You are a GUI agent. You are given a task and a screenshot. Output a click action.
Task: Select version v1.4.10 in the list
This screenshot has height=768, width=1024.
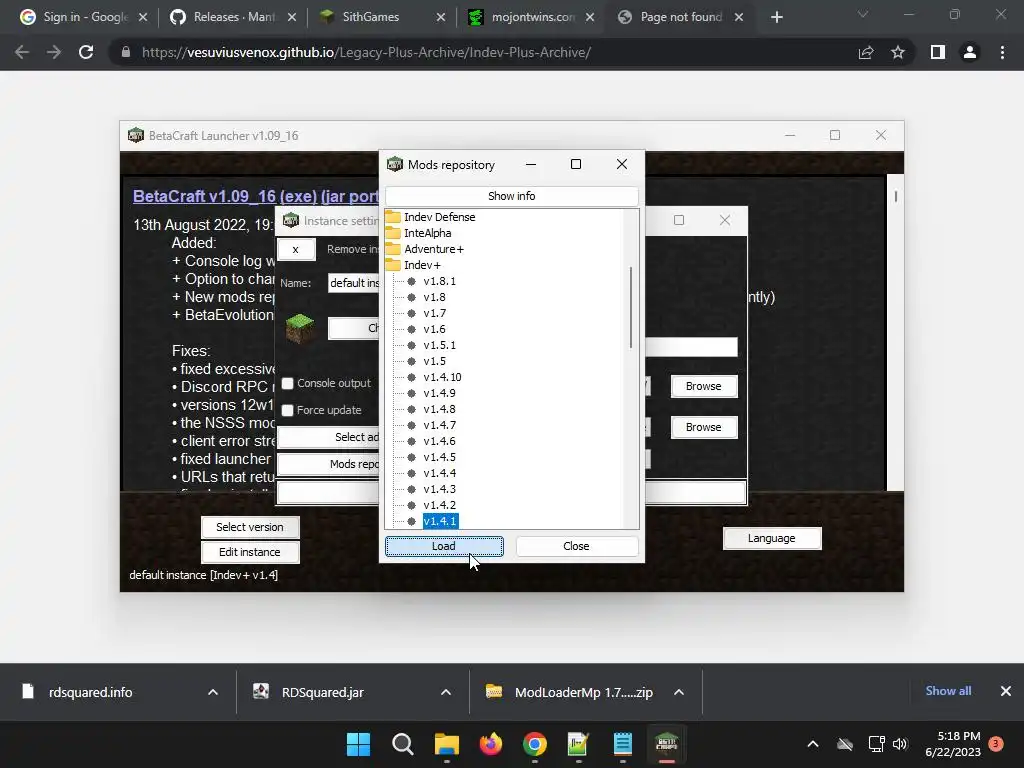pyautogui.click(x=442, y=377)
